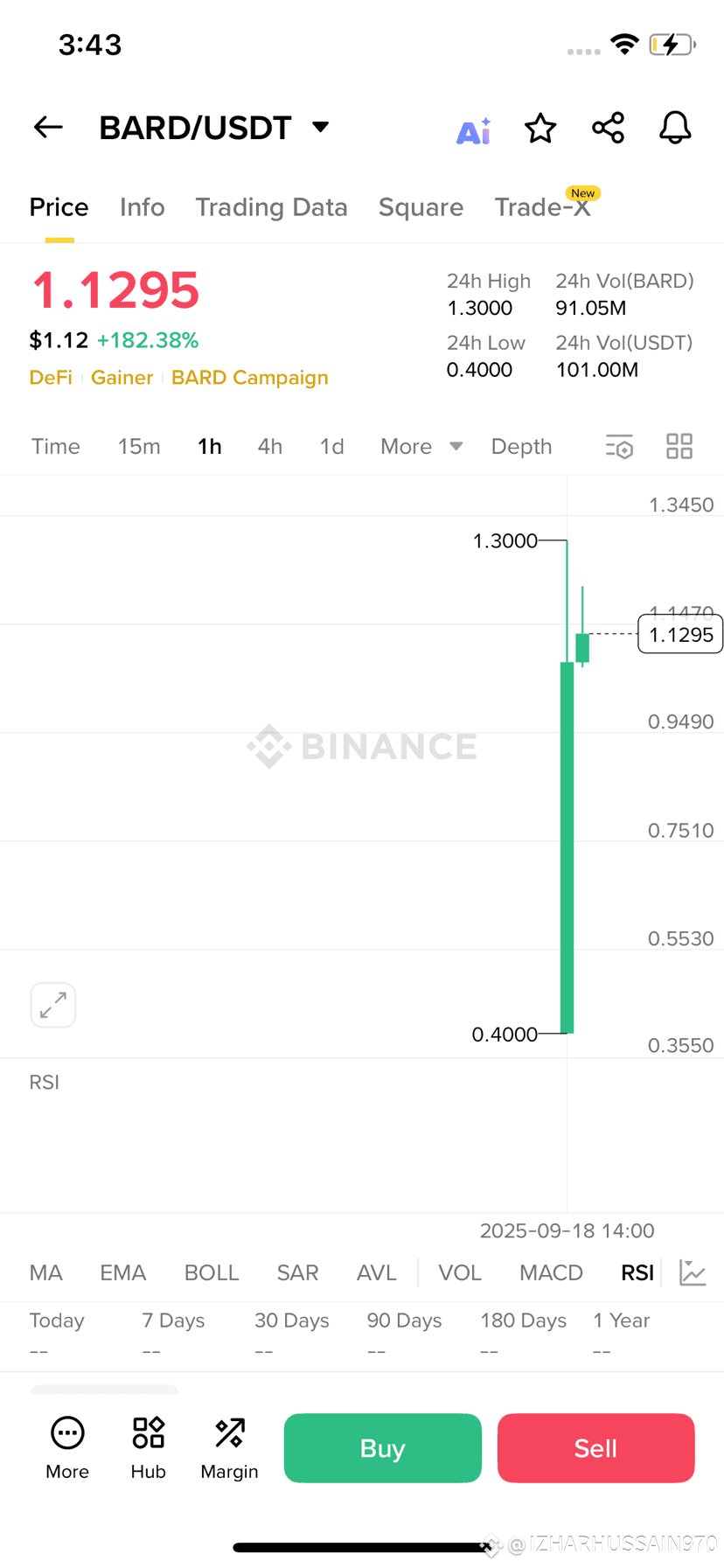724x1568 pixels.
Task: Select the 4h timeframe
Action: tap(270, 447)
